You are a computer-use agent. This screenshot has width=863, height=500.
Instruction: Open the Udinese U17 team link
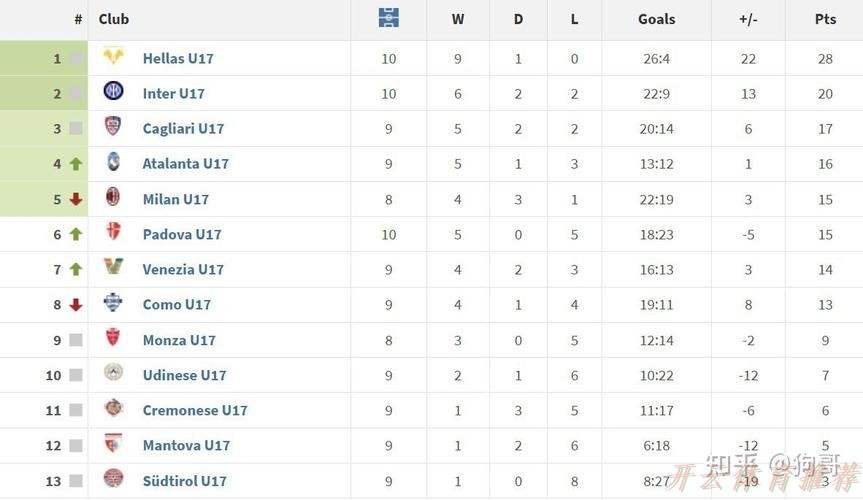tap(184, 375)
